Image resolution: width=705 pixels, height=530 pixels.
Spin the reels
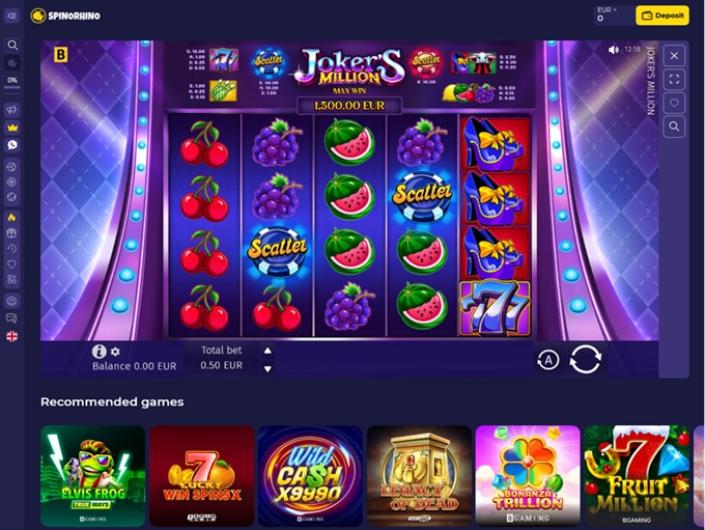point(585,359)
